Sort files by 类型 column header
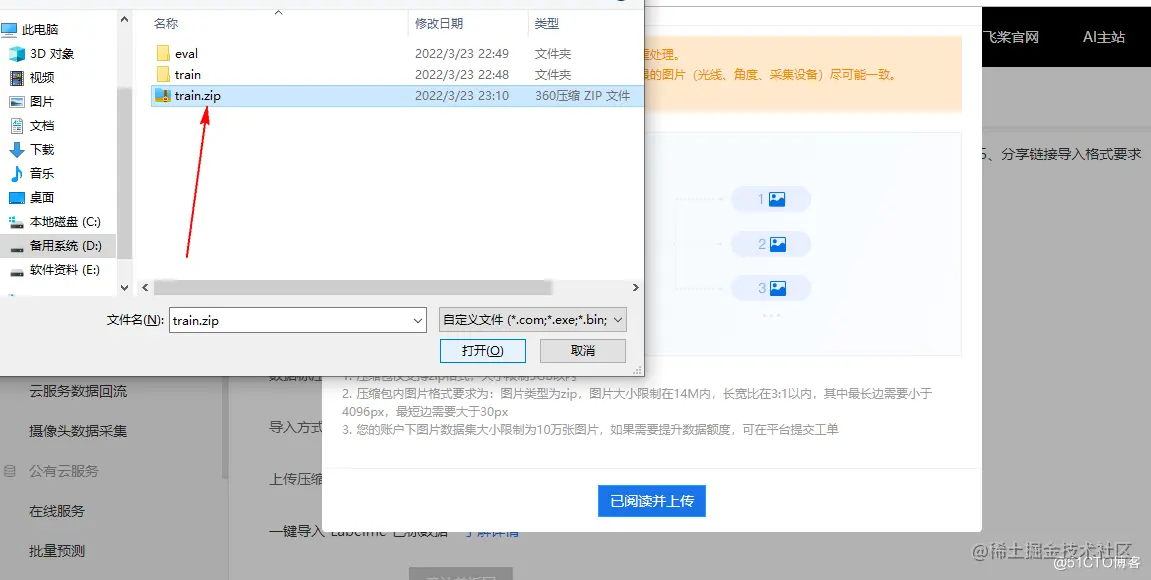 coord(547,23)
